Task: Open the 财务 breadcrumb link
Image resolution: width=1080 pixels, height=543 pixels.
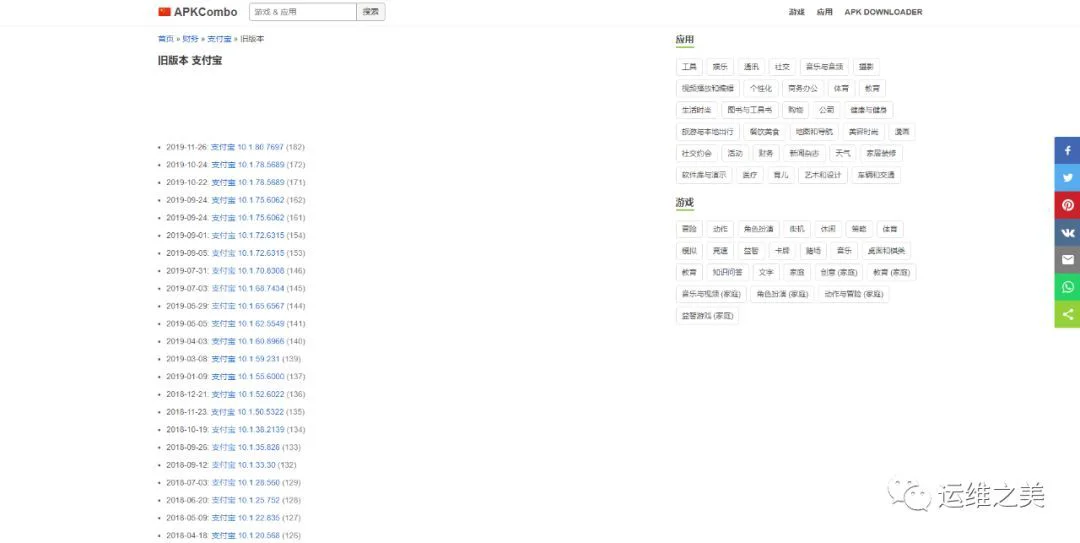Action: pyautogui.click(x=190, y=39)
